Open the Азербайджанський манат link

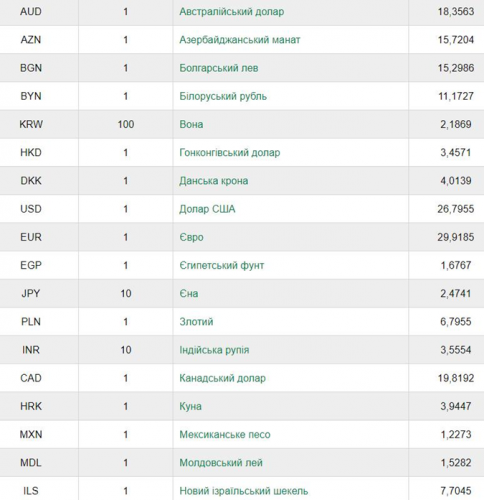(x=240, y=40)
